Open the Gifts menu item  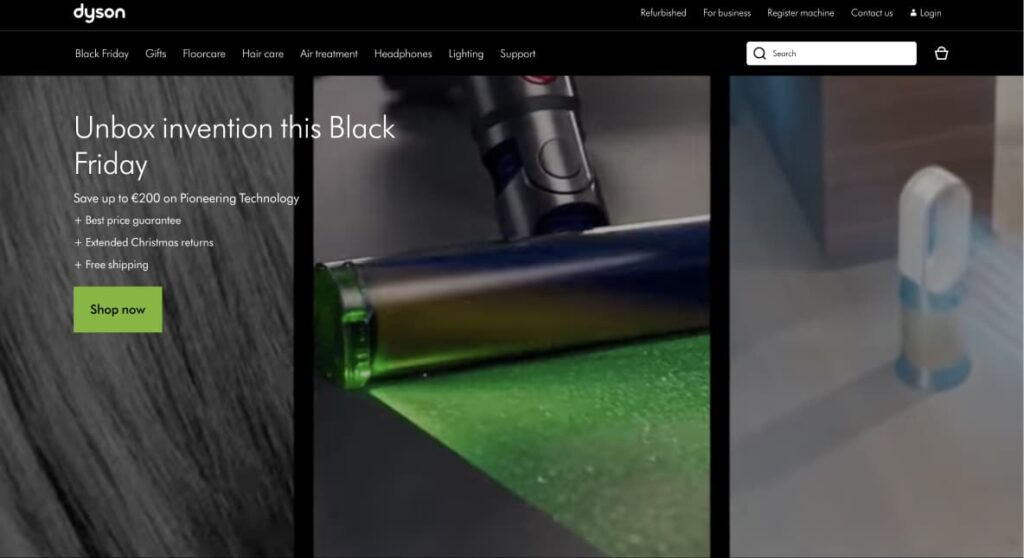pyautogui.click(x=156, y=54)
